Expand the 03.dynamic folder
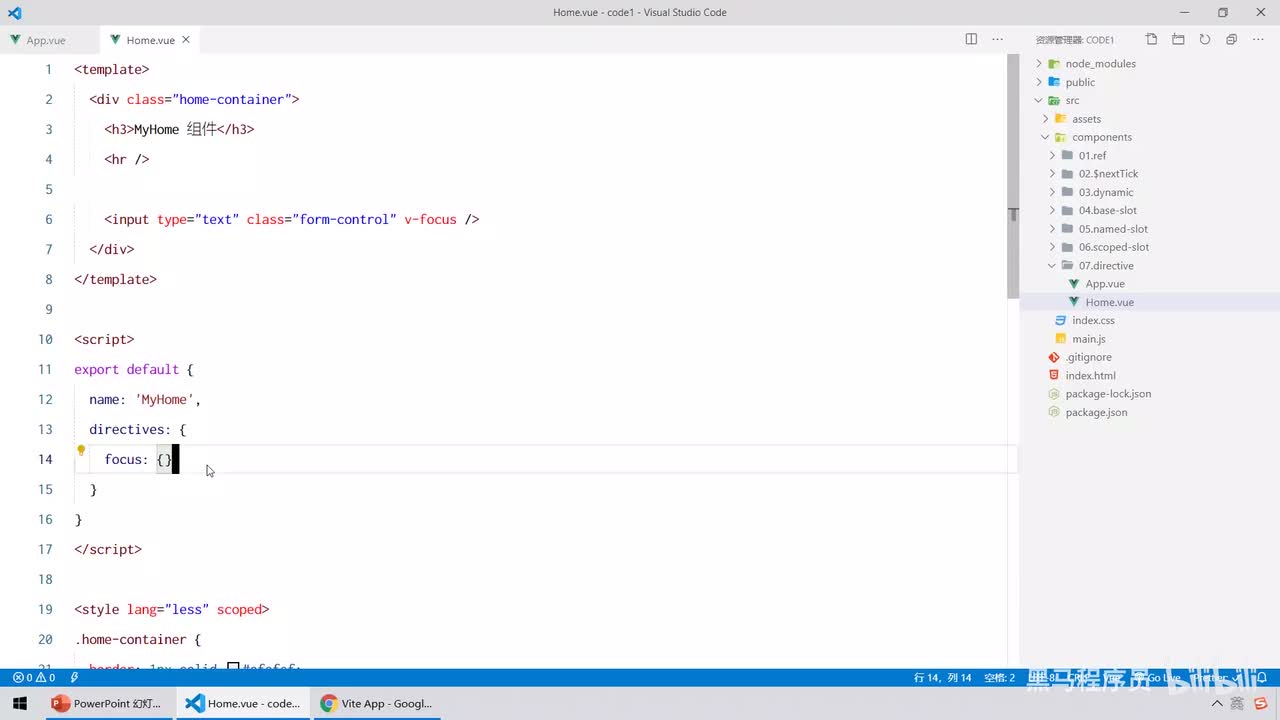 (x=1105, y=192)
